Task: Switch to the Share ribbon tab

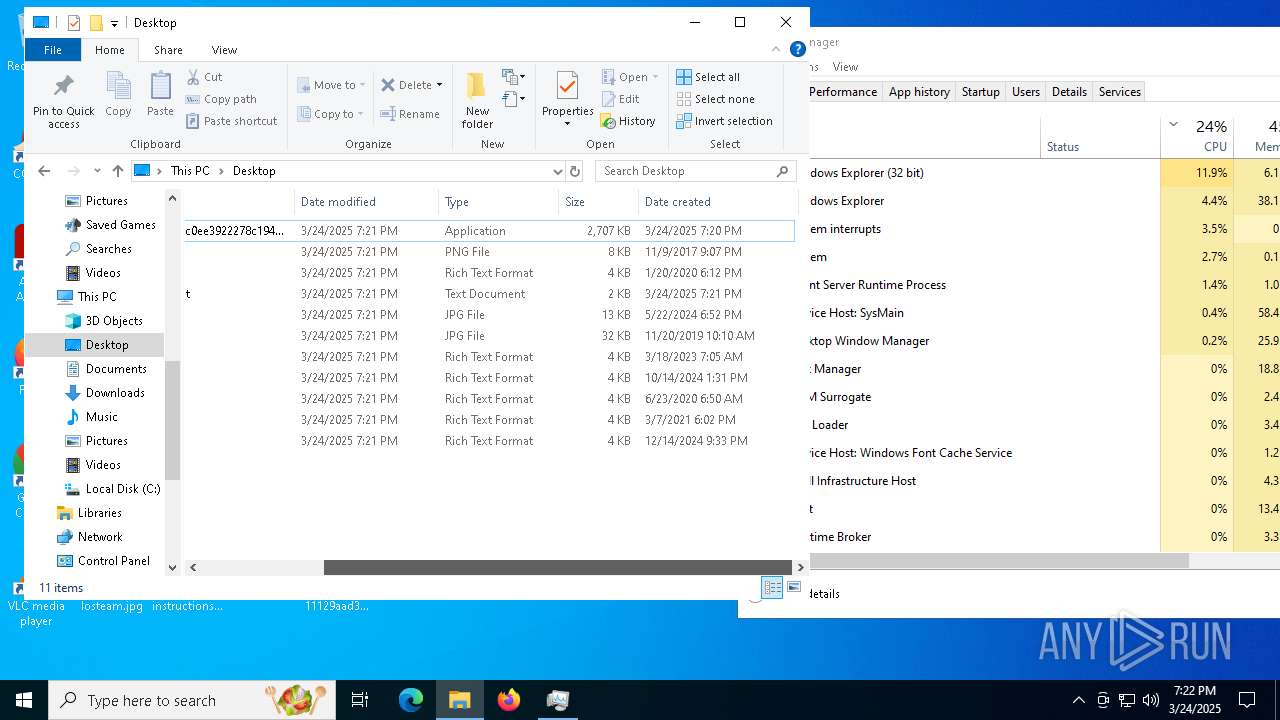Action: pos(168,50)
